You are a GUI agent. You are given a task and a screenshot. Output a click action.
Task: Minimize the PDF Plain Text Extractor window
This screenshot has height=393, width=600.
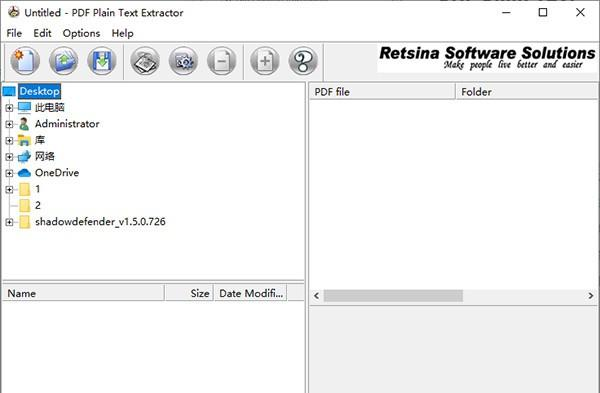tap(506, 13)
